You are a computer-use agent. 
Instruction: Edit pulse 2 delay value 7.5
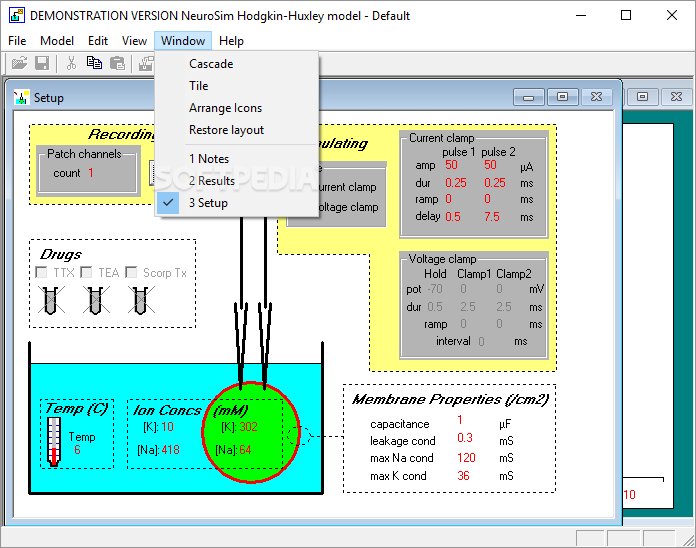tap(492, 217)
